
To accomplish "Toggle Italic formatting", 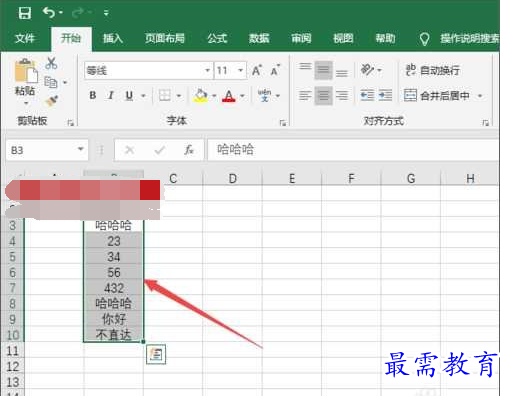I will [111, 96].
